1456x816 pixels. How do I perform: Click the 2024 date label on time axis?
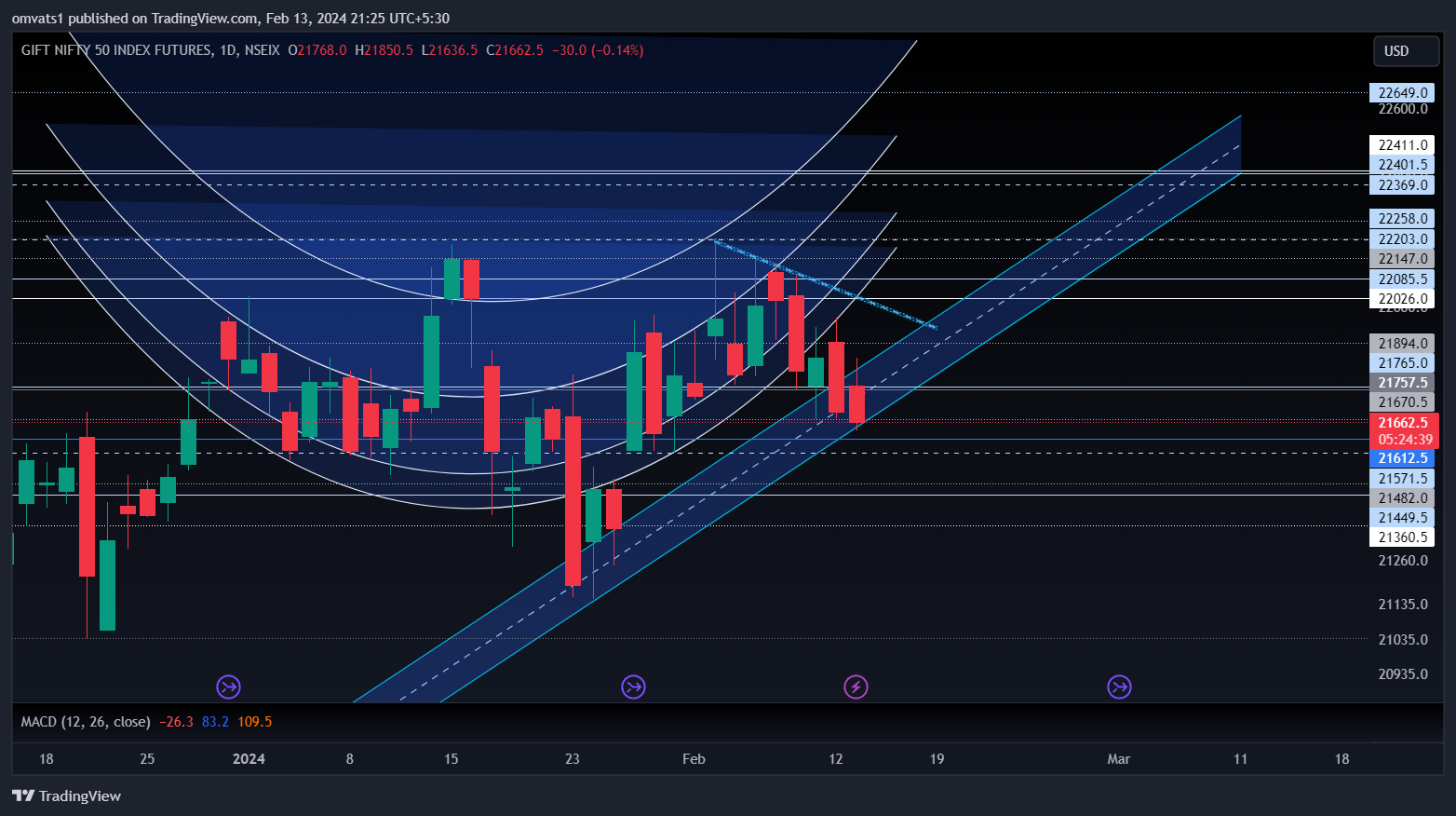click(249, 759)
